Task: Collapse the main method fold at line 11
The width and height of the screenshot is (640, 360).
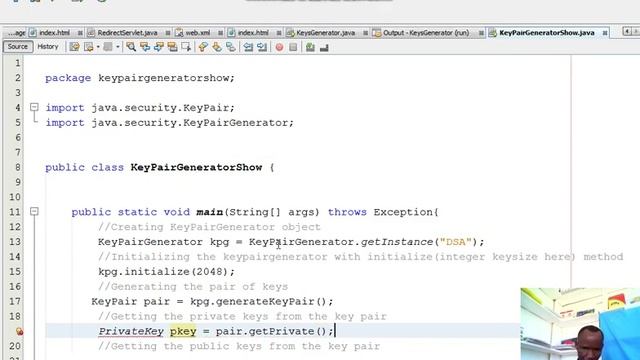Action: [x=34, y=211]
